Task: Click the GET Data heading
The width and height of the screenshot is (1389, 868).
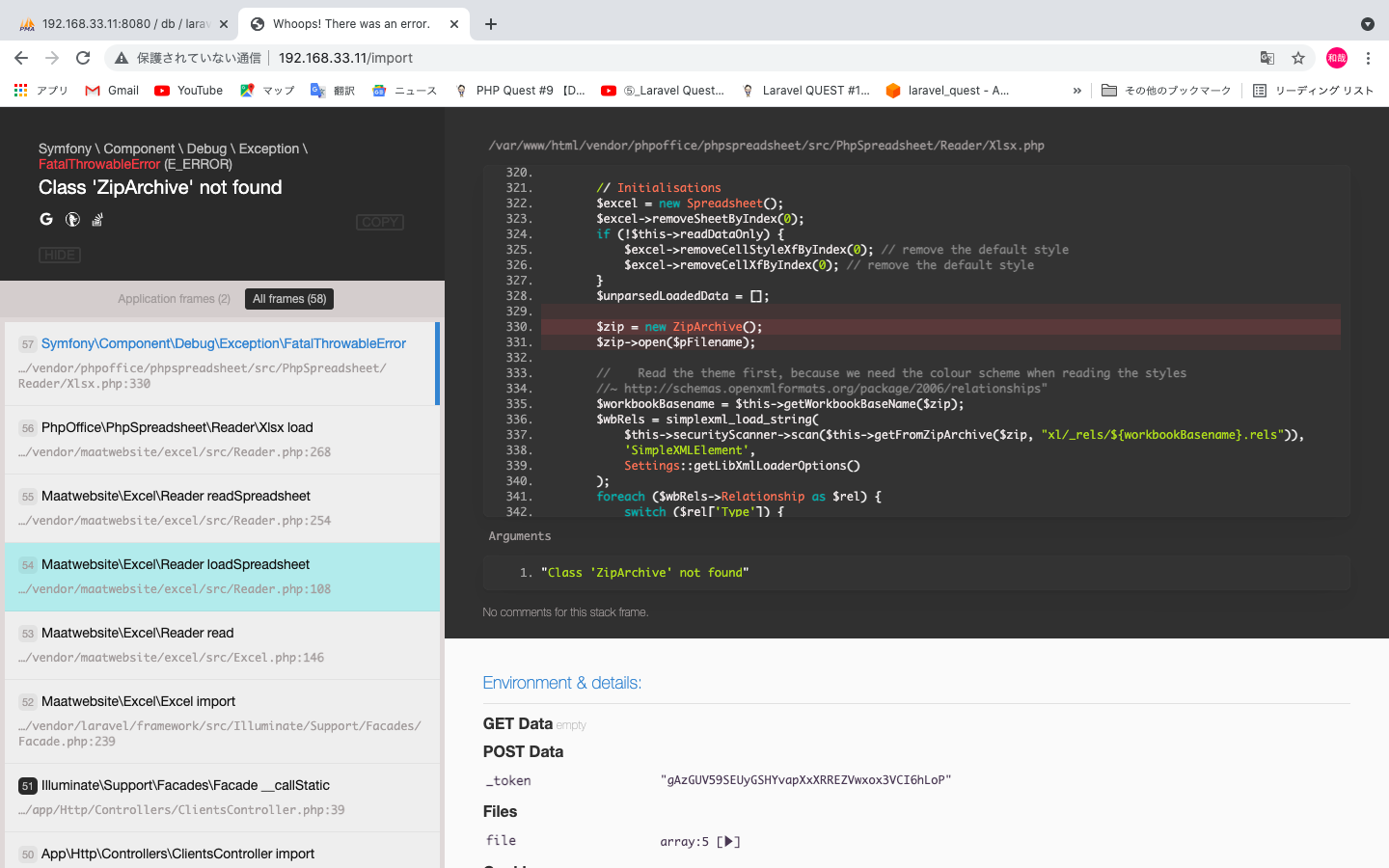Action: point(518,724)
